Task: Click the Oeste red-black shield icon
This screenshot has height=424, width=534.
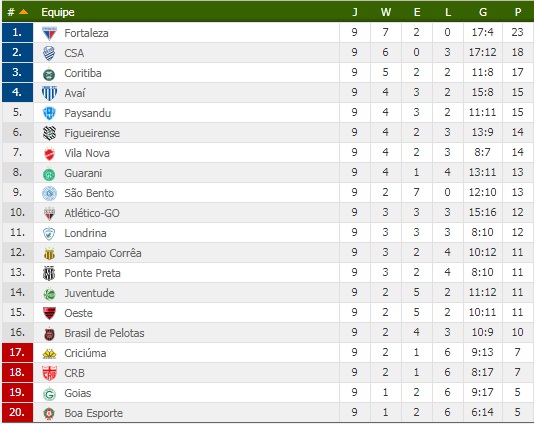Action: click(x=49, y=313)
